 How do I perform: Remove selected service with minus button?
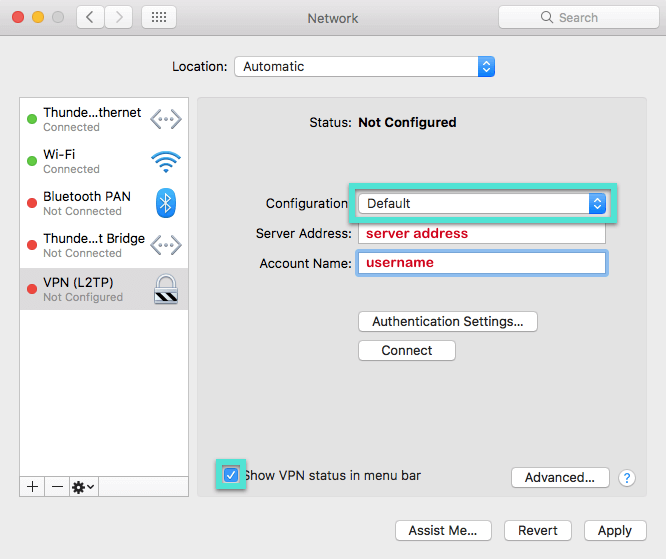(x=57, y=486)
